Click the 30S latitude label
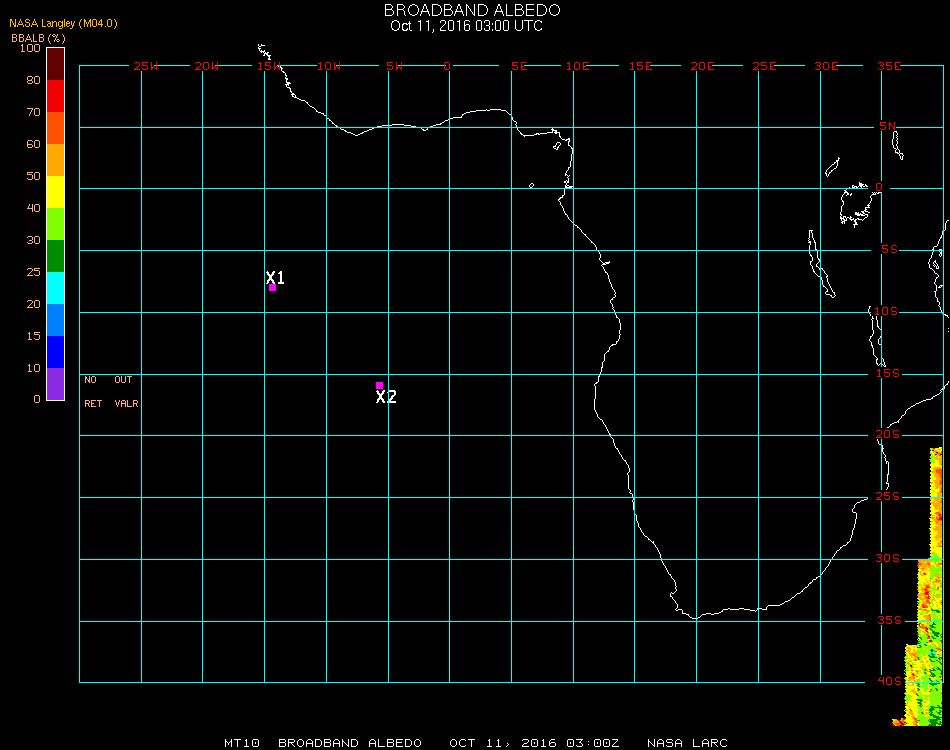 click(x=888, y=558)
